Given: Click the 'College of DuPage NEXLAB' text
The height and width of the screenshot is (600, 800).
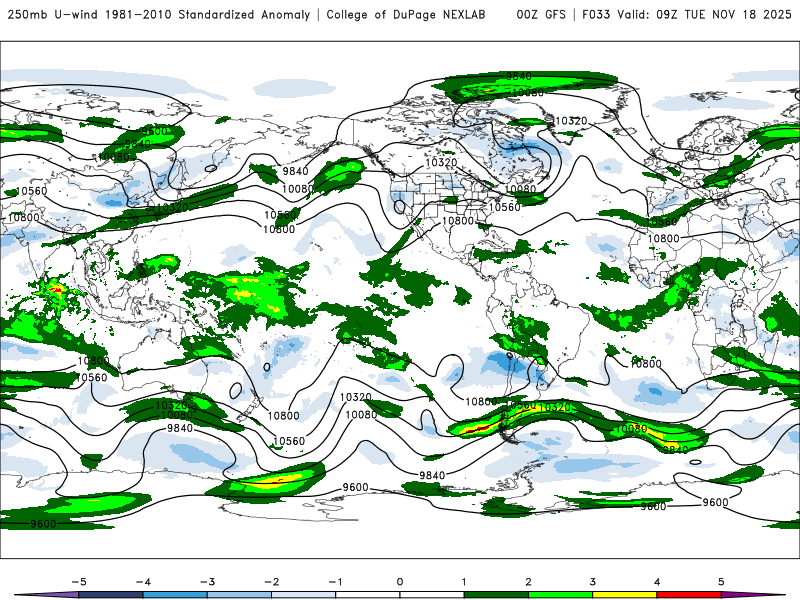Looking at the screenshot, I should (406, 14).
